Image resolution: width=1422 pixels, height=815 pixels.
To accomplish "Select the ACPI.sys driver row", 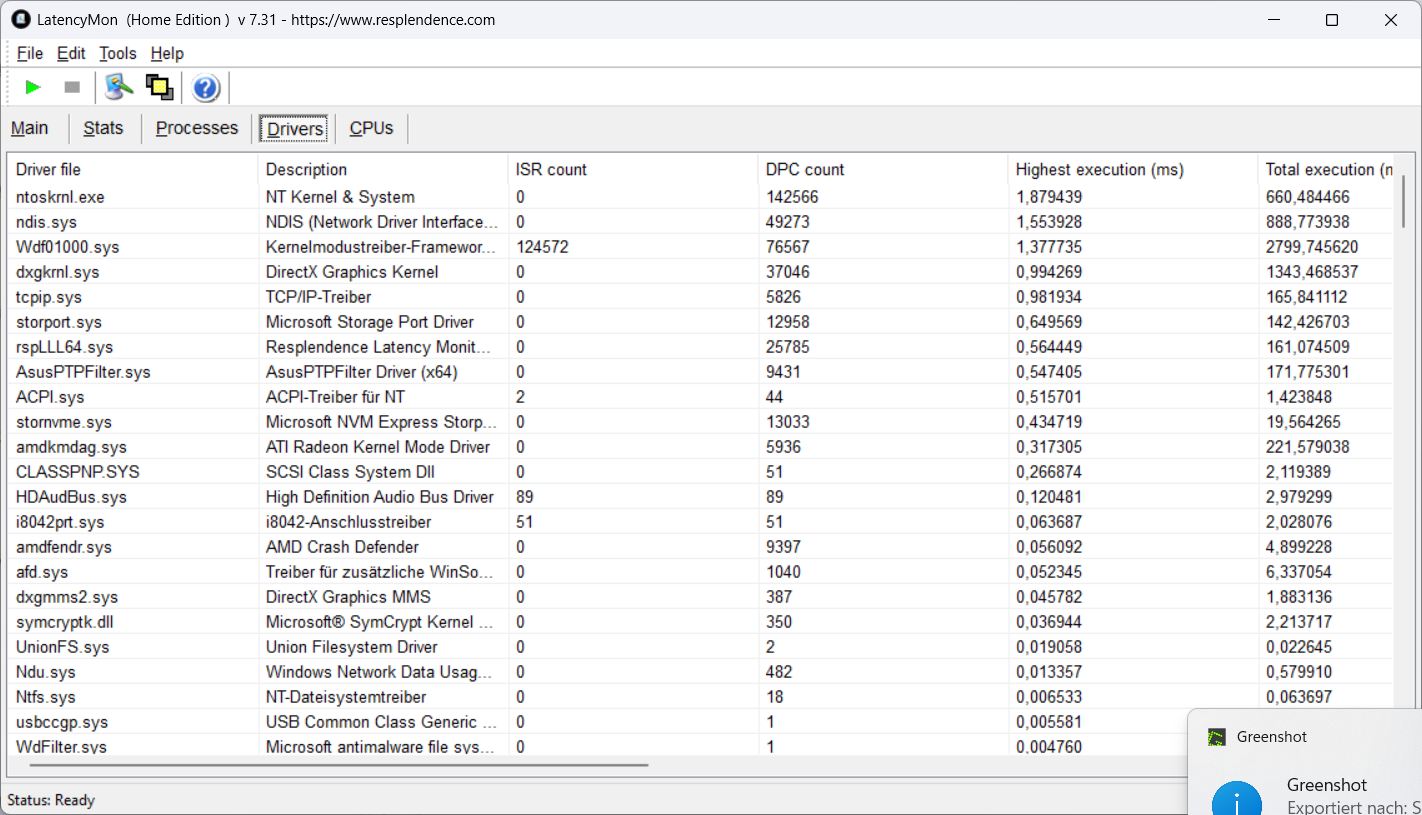I will (x=700, y=397).
